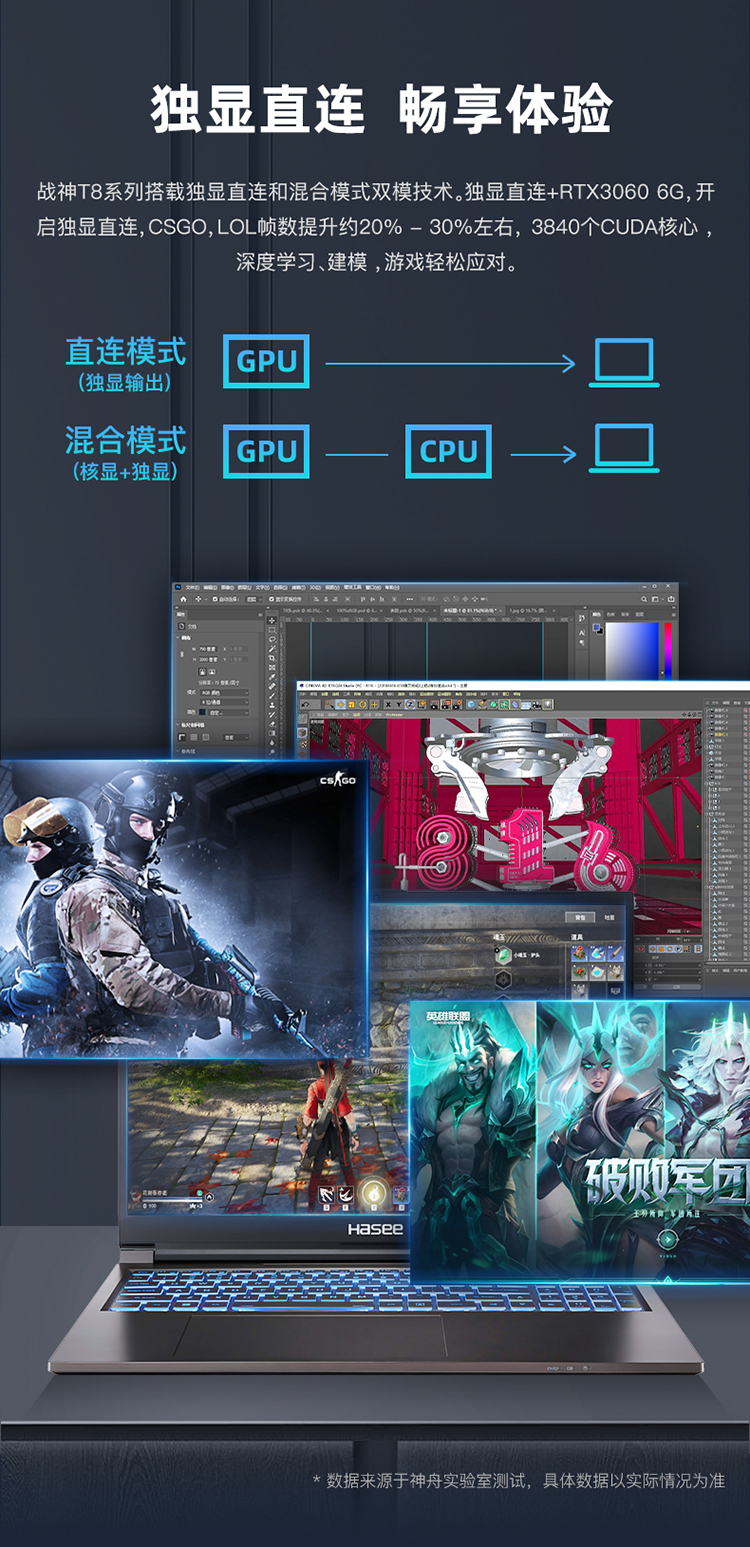Select the Eyedropper tool in Photoshop
The height and width of the screenshot is (1547, 750).
(272, 677)
